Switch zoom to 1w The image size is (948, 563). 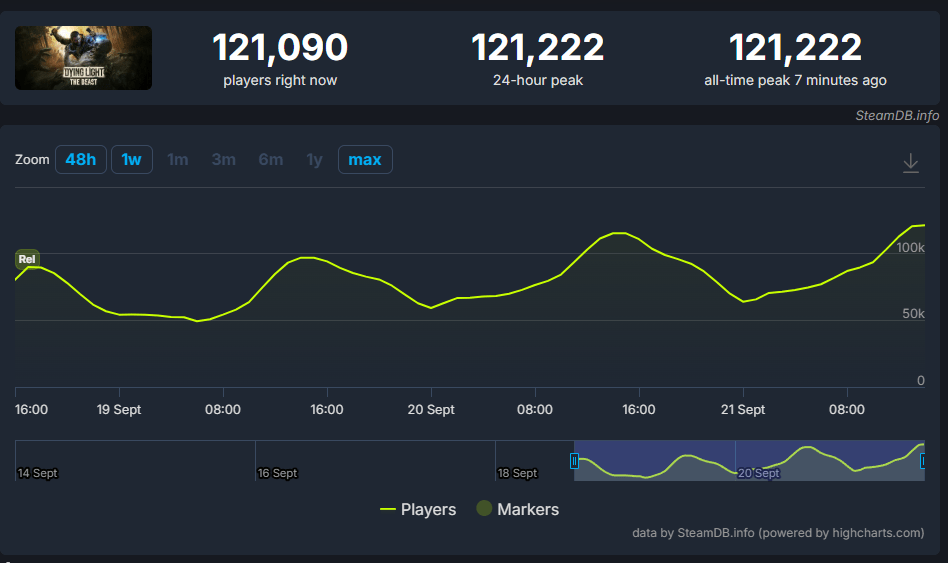132,159
